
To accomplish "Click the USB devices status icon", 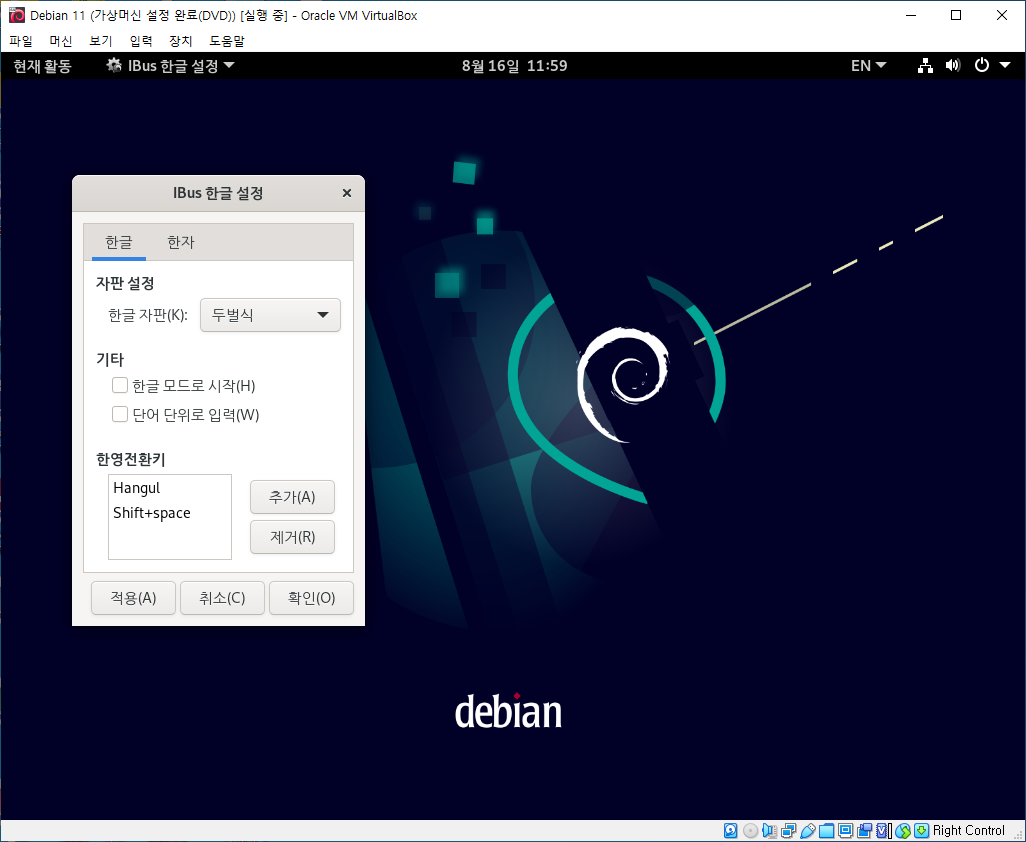I will (807, 831).
